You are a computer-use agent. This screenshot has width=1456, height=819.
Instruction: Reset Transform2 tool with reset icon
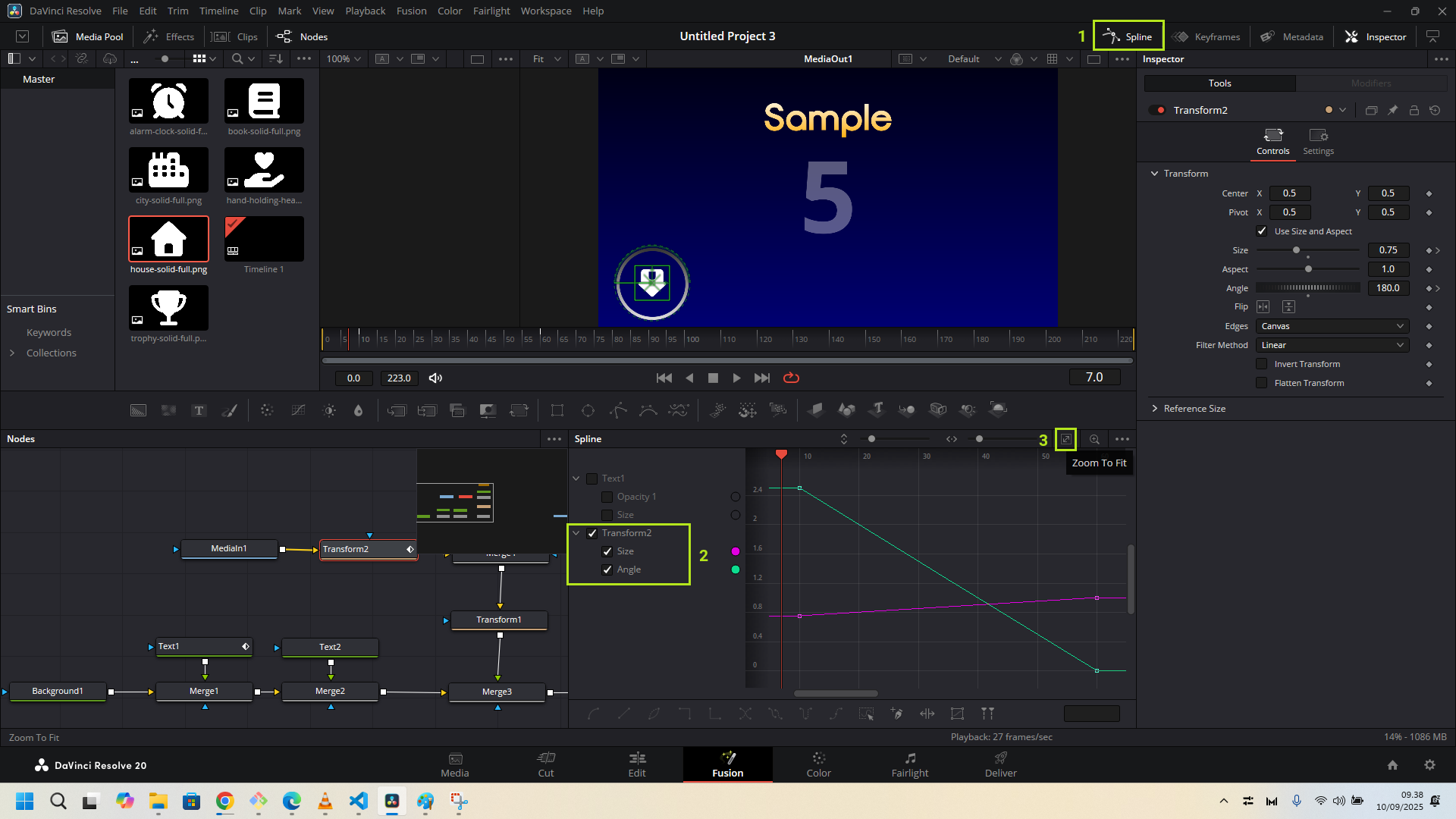pos(1435,110)
